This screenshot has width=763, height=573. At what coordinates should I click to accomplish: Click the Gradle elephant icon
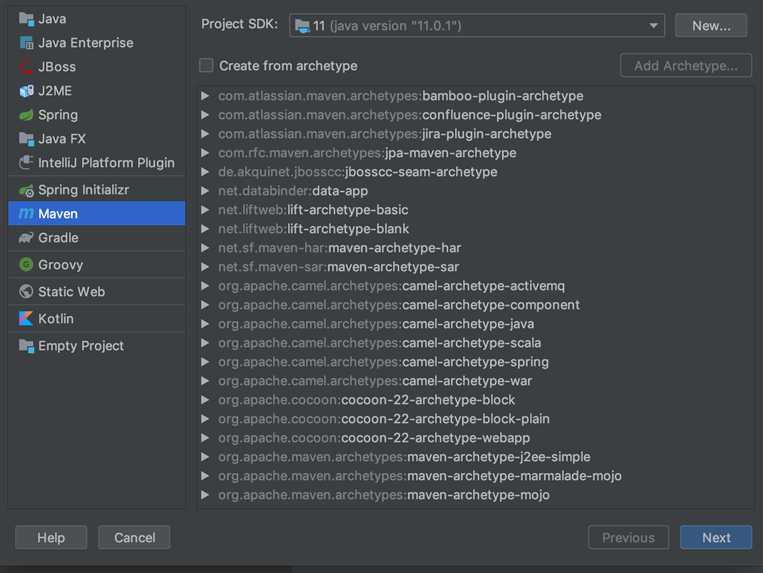pyautogui.click(x=26, y=238)
